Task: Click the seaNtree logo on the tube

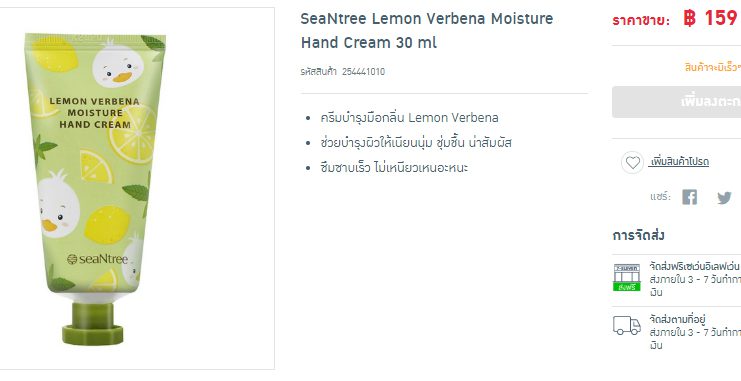Action: click(97, 259)
